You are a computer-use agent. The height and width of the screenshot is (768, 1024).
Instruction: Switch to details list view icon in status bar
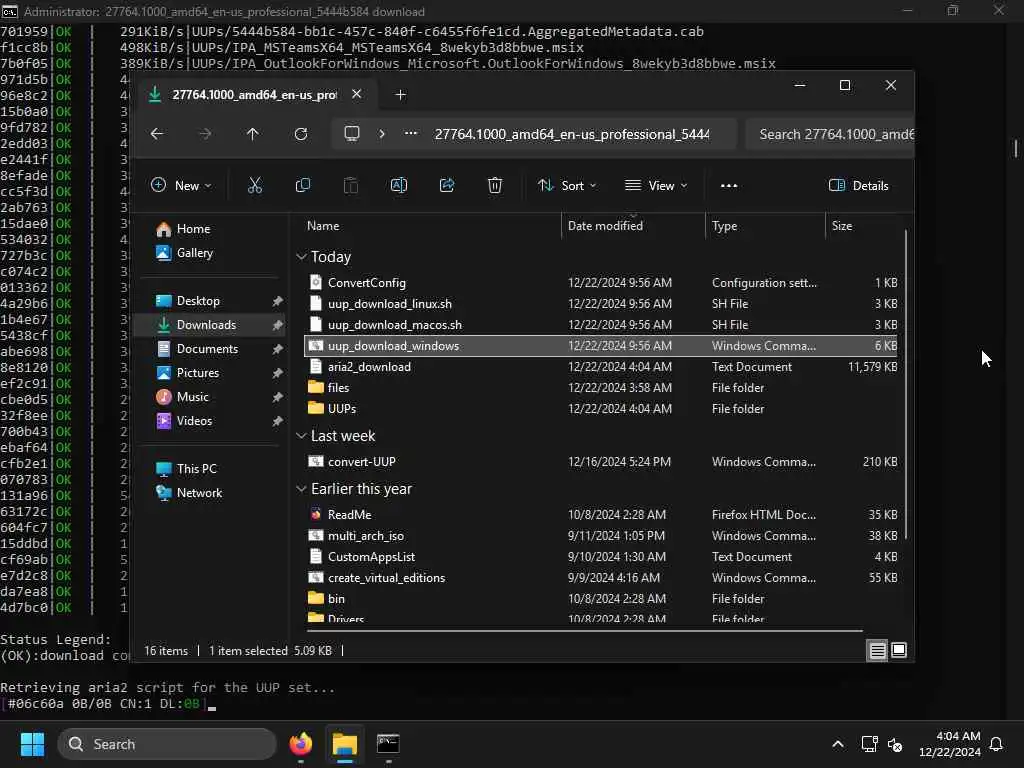878,650
